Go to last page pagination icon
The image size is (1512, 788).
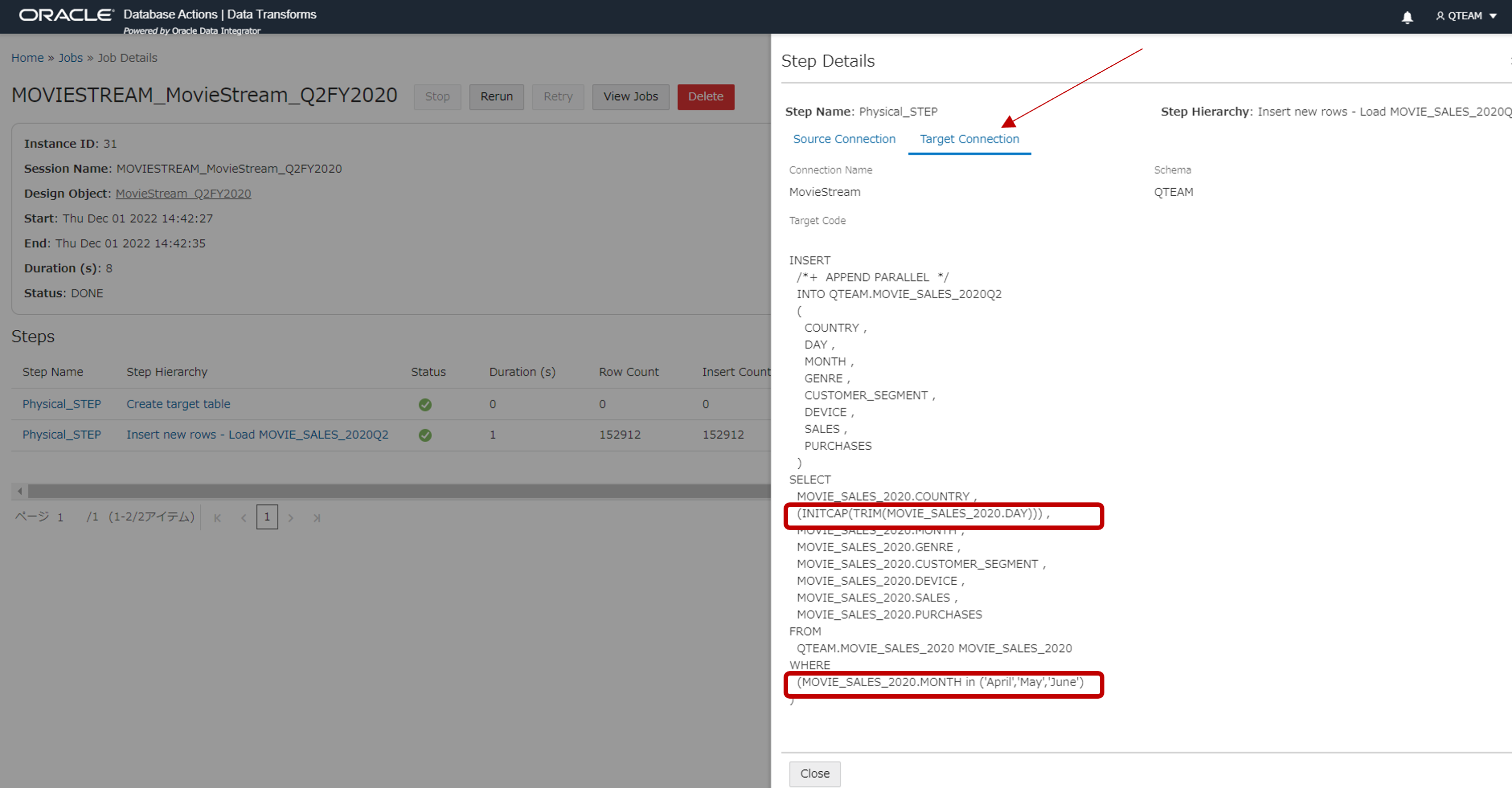tap(317, 517)
